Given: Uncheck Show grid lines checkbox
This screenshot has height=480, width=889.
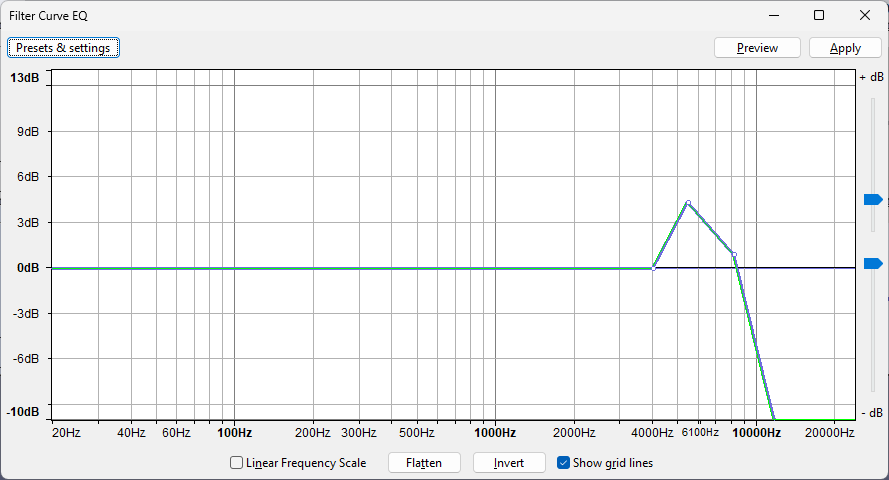Looking at the screenshot, I should [563, 463].
